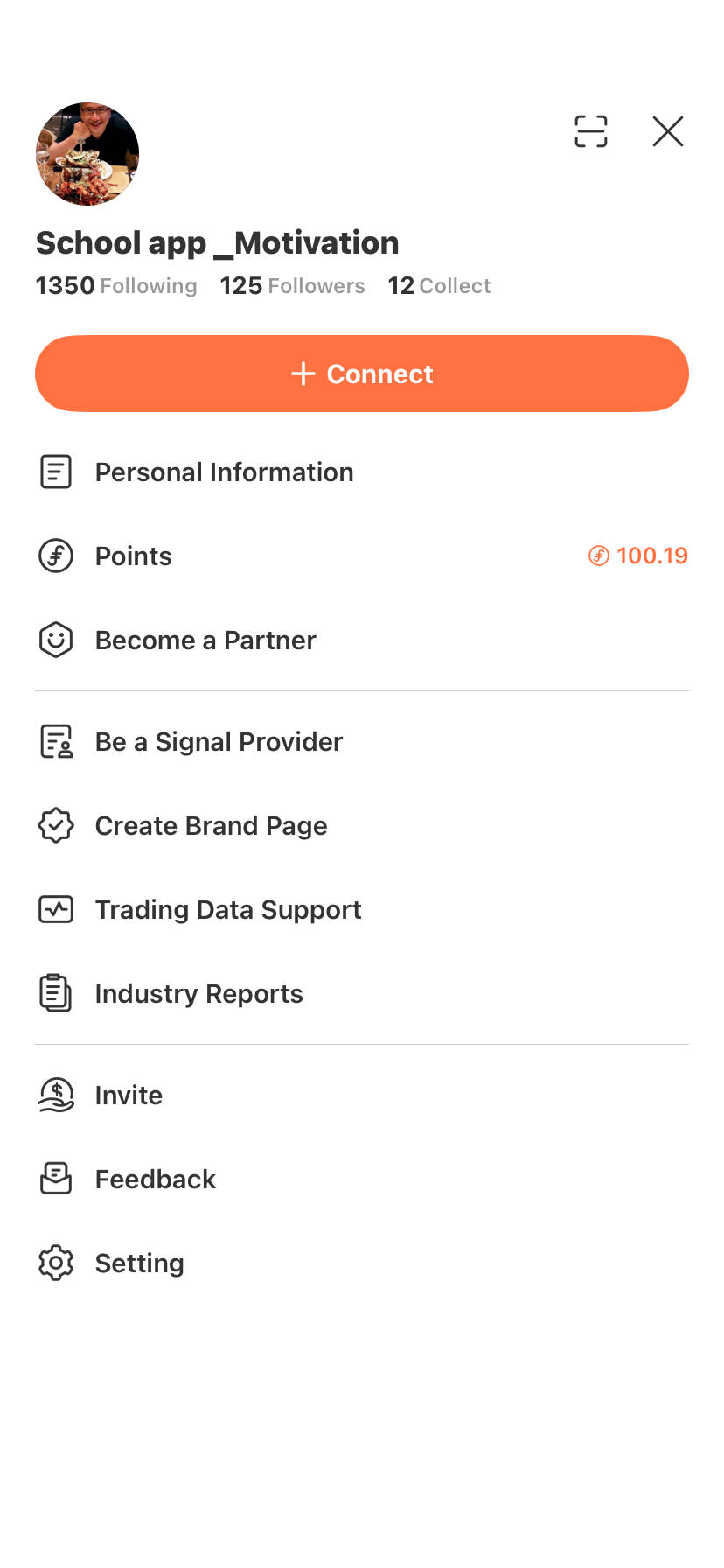Screen dimensions: 724x1568
Task: Open the Personal Information menu entry
Action: (x=362, y=472)
